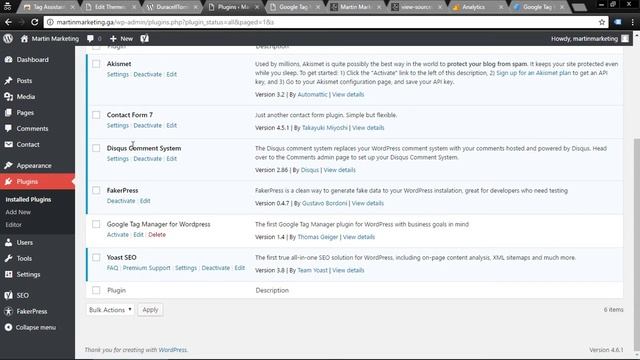Switch to view-source browser tab
The image size is (640, 360).
(x=417, y=7)
